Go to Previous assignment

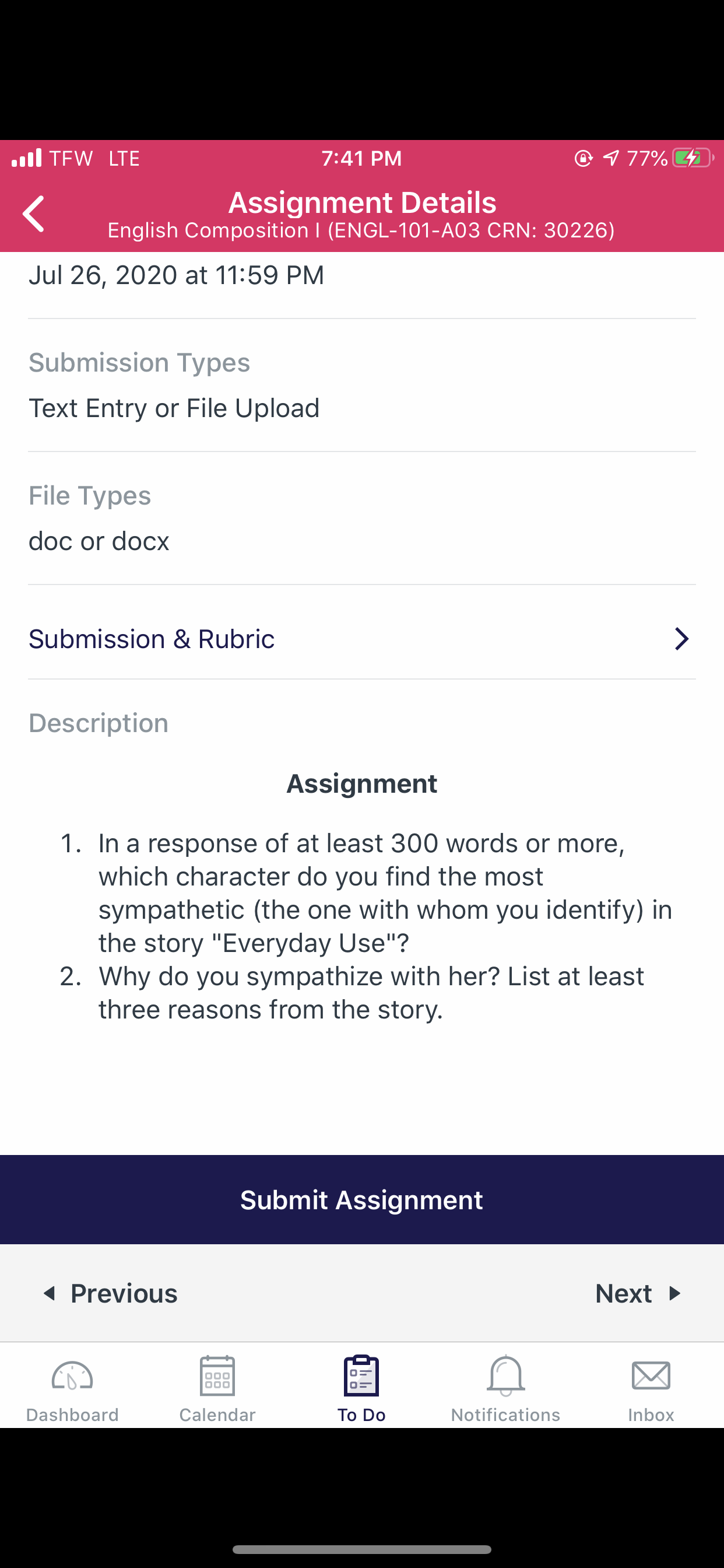110,1293
